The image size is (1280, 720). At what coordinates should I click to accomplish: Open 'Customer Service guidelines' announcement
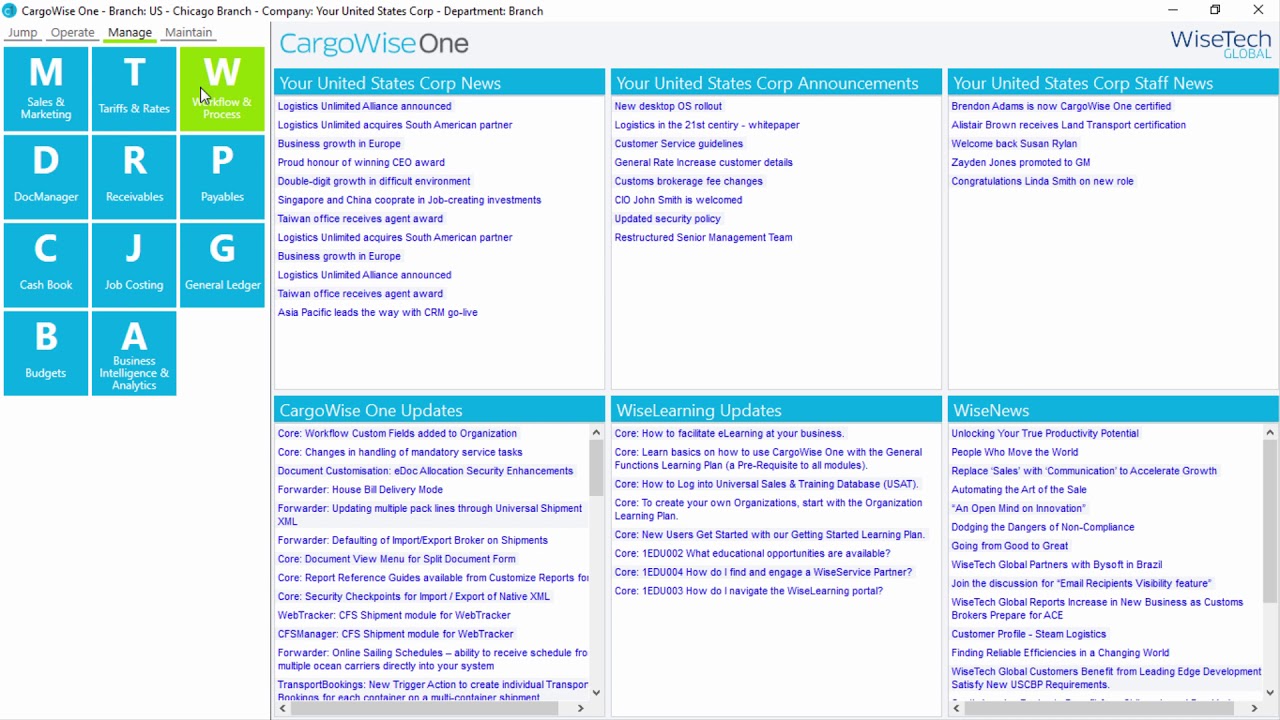(x=679, y=143)
